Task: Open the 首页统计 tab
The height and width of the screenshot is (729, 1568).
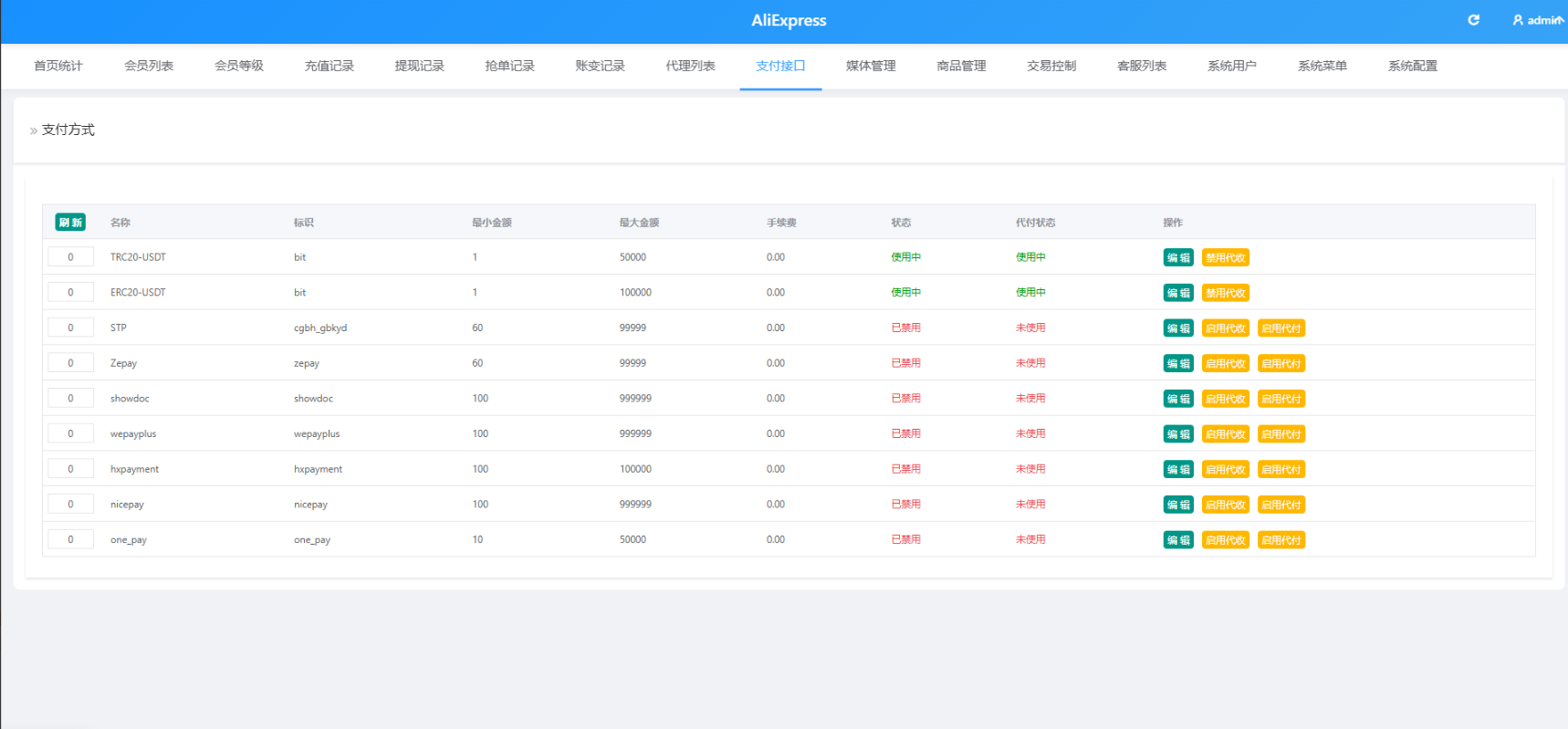Action: click(58, 66)
